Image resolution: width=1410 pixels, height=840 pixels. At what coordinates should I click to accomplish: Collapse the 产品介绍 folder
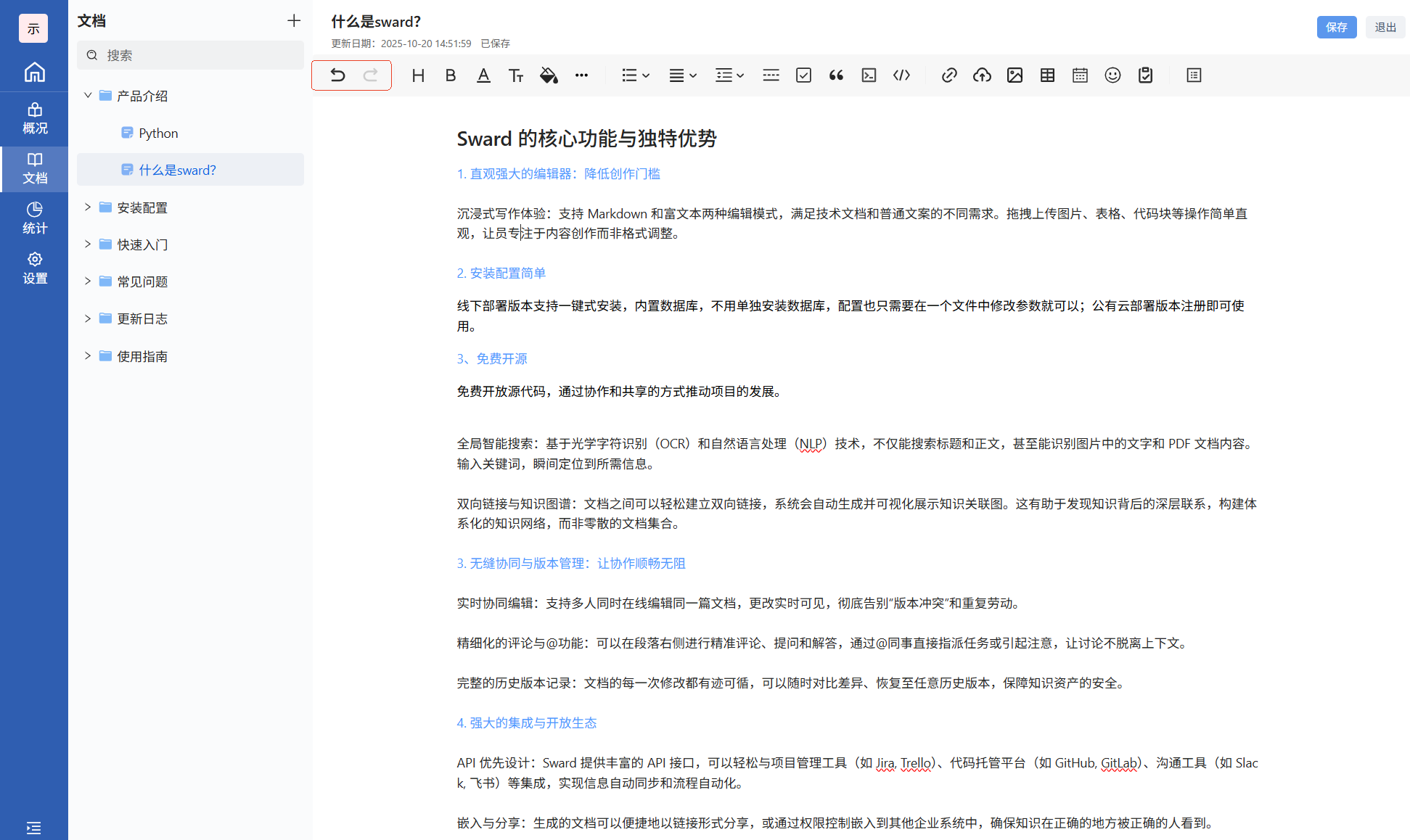tap(88, 96)
